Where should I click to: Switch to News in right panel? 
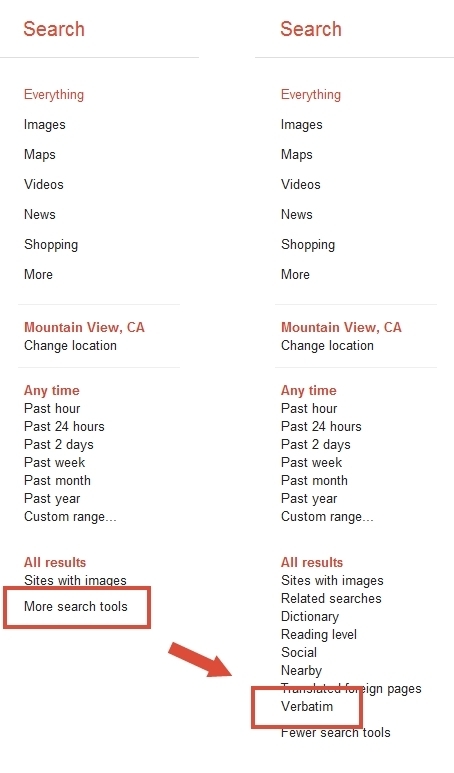[296, 214]
